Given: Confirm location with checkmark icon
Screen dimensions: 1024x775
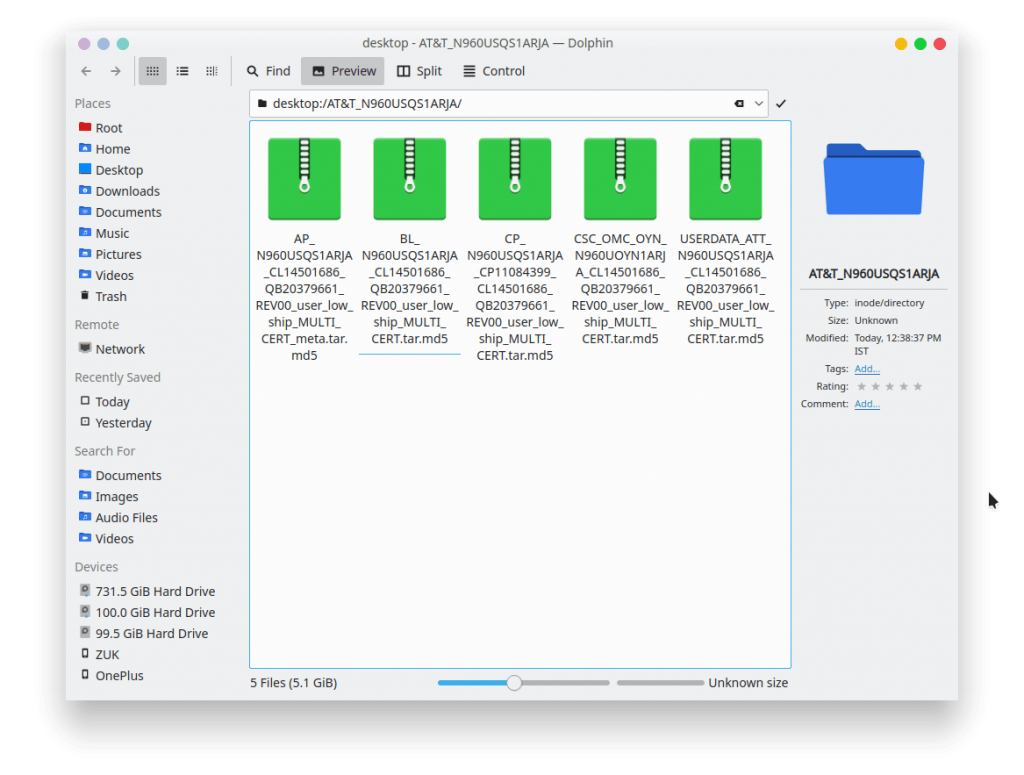Looking at the screenshot, I should coord(781,104).
